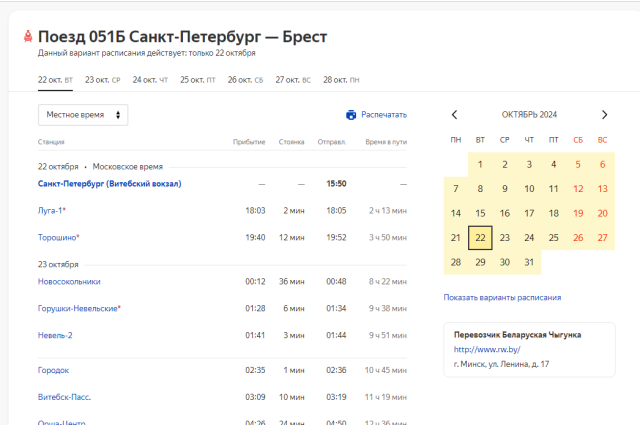The image size is (640, 425).
Task: Open the Витебск-Пасс. station link
Action: point(65,397)
